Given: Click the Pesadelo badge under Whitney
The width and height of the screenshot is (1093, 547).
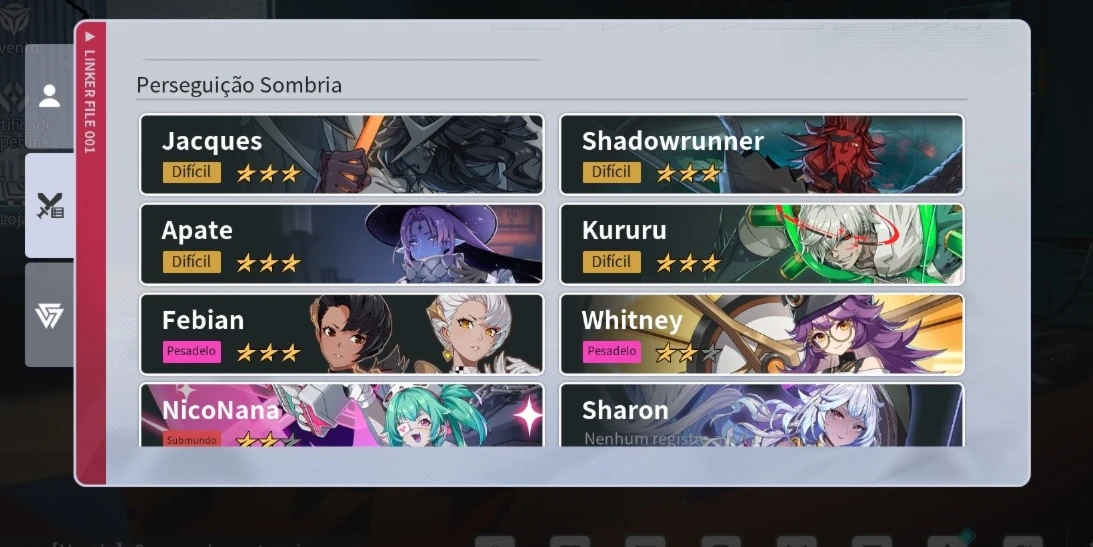Looking at the screenshot, I should coord(611,351).
